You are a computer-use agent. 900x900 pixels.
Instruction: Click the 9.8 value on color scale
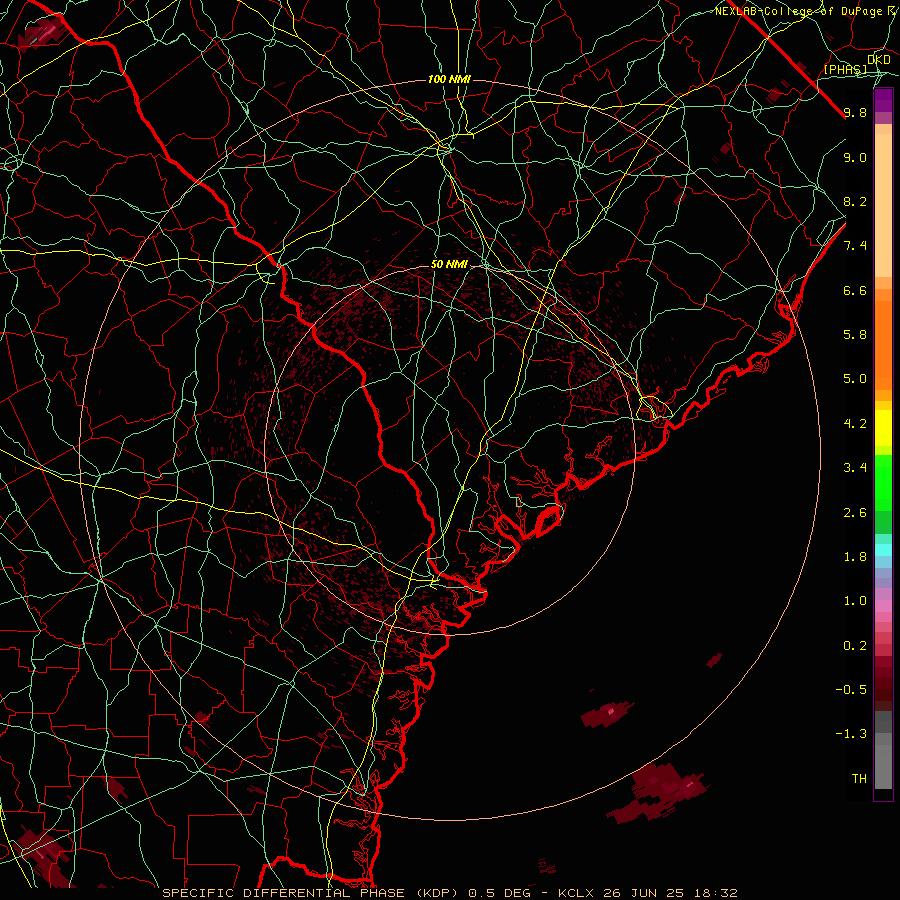(855, 112)
